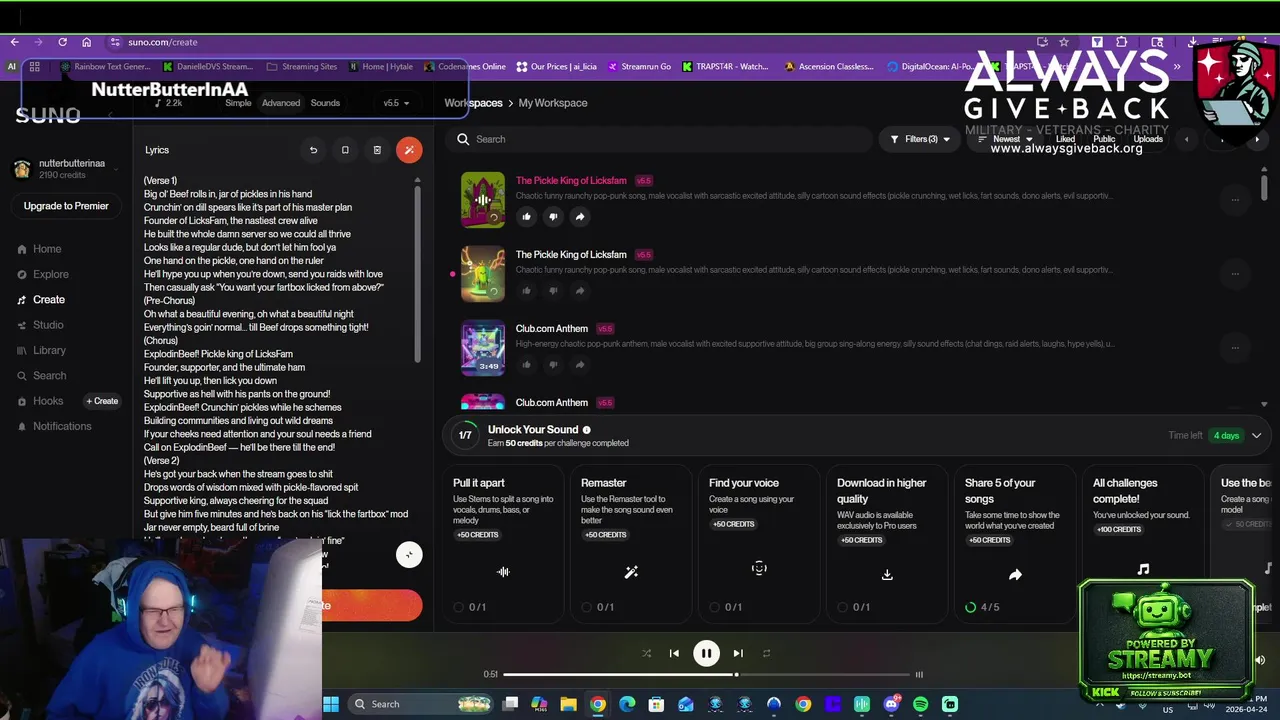Dislike the pink-titled Pickle King song

(x=553, y=216)
